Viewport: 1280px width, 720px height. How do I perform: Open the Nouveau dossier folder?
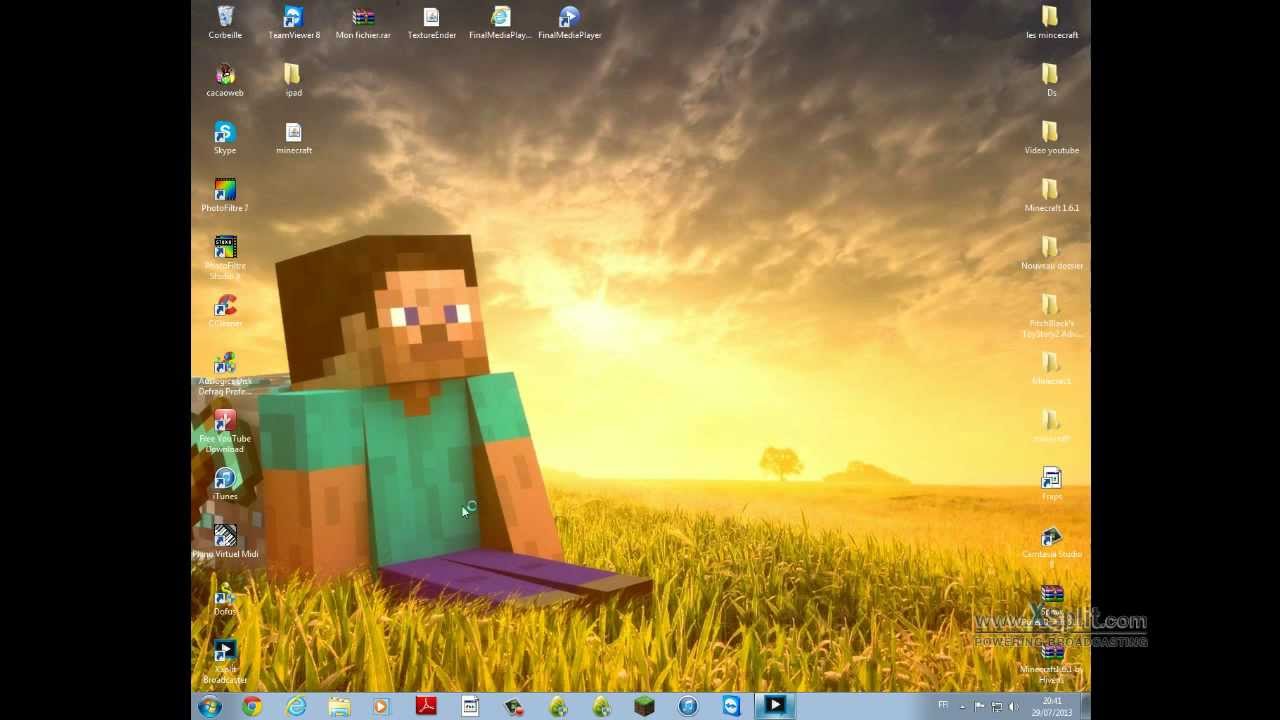pos(1051,253)
